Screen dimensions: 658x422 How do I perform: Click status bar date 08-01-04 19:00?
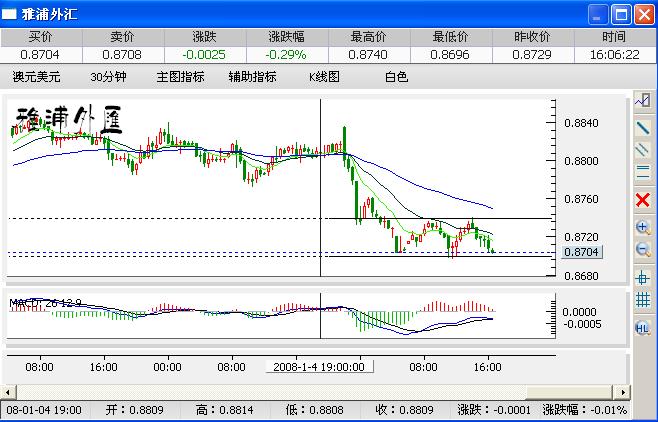pyautogui.click(x=44, y=410)
